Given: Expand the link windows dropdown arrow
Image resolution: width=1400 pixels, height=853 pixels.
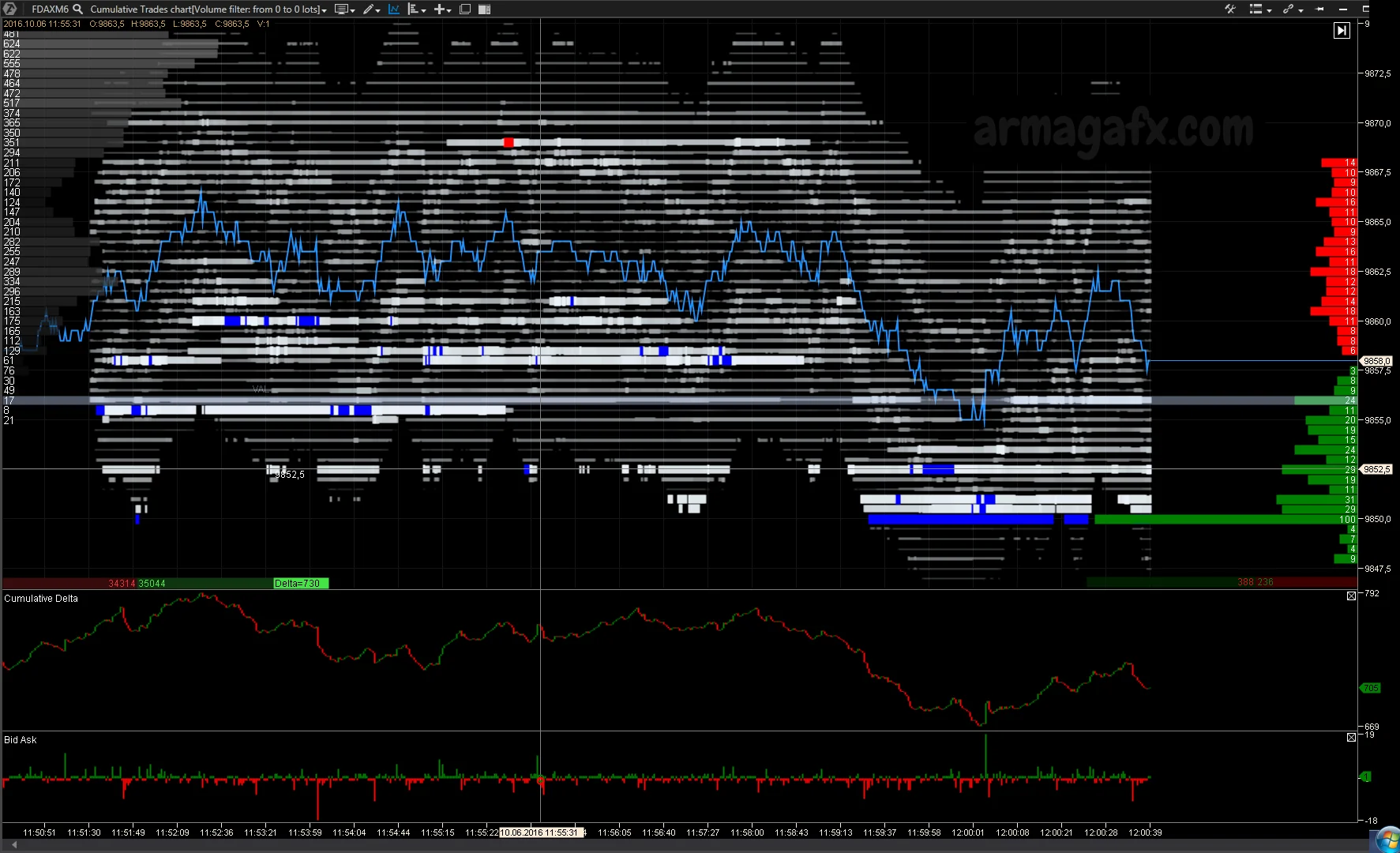Looking at the screenshot, I should tap(1301, 10).
